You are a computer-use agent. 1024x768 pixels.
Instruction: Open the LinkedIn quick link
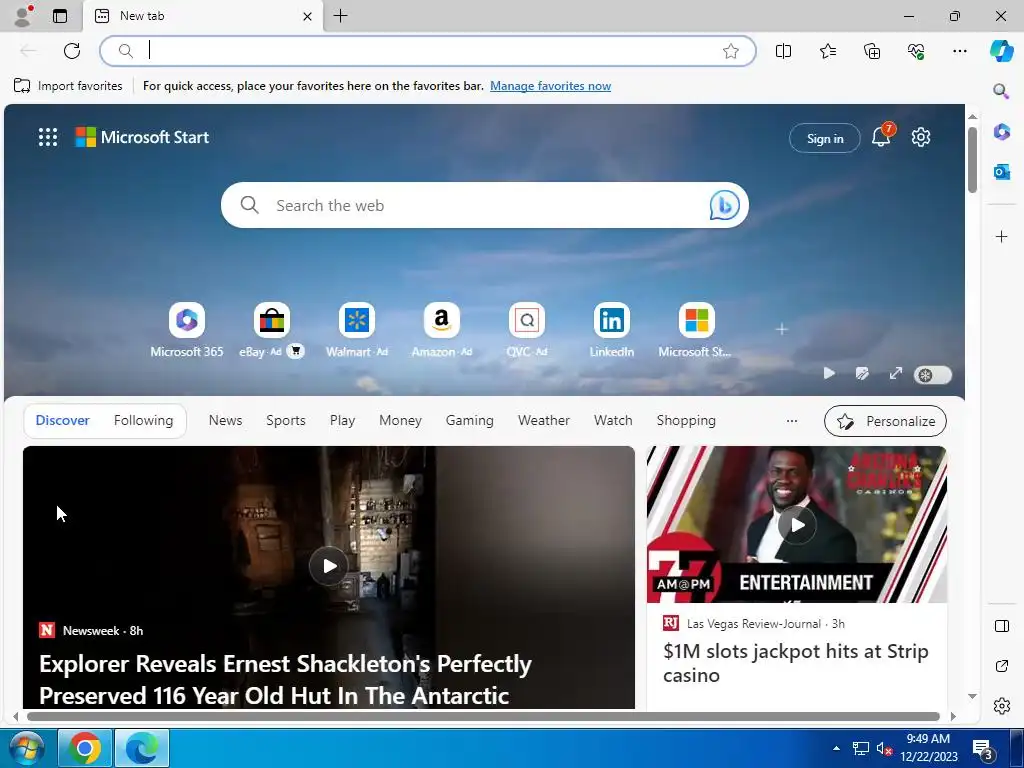[611, 330]
